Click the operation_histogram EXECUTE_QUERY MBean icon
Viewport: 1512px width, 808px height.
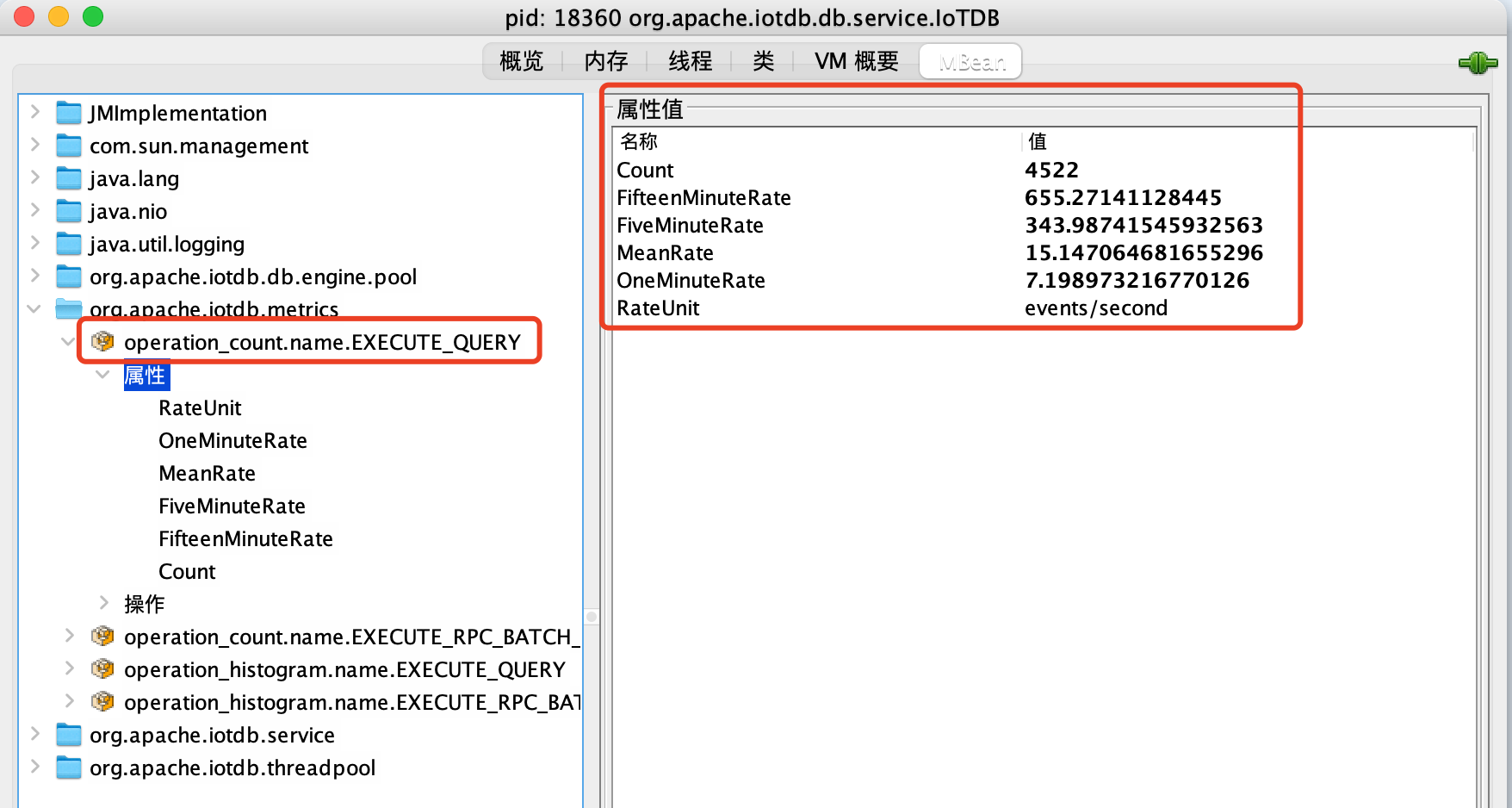click(102, 669)
